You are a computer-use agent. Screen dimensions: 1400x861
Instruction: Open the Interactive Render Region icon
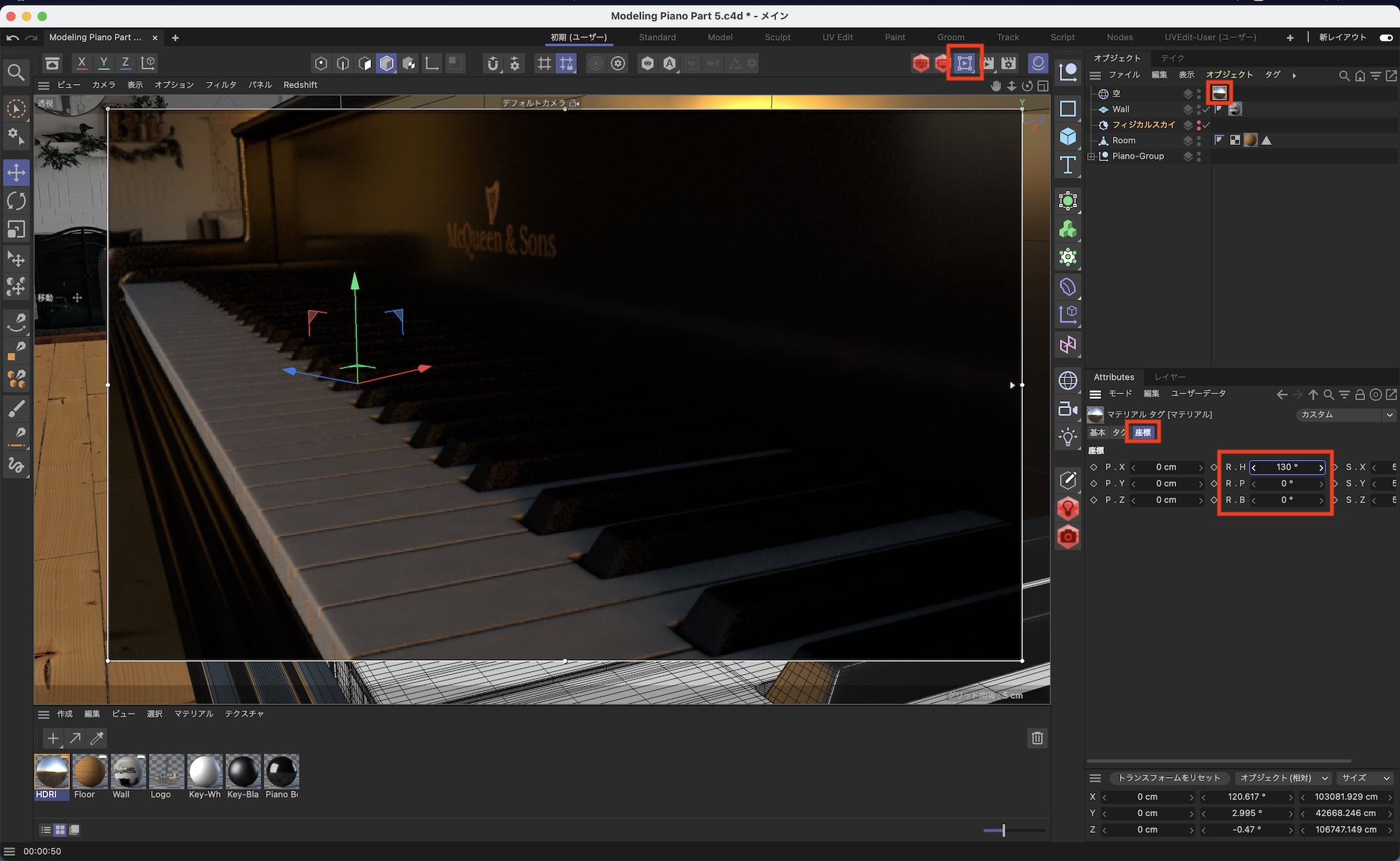[x=965, y=63]
